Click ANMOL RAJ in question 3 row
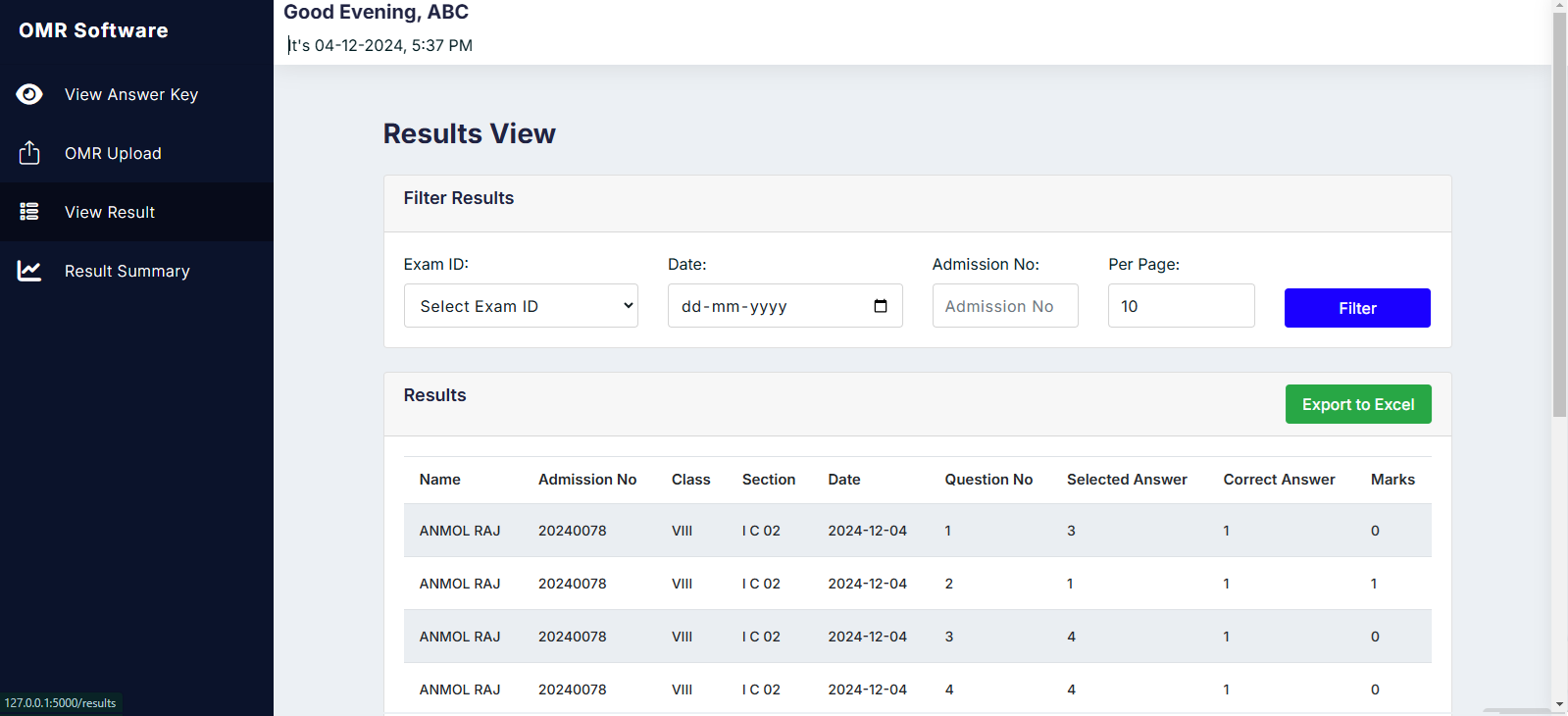Image resolution: width=1568 pixels, height=716 pixels. [x=460, y=637]
